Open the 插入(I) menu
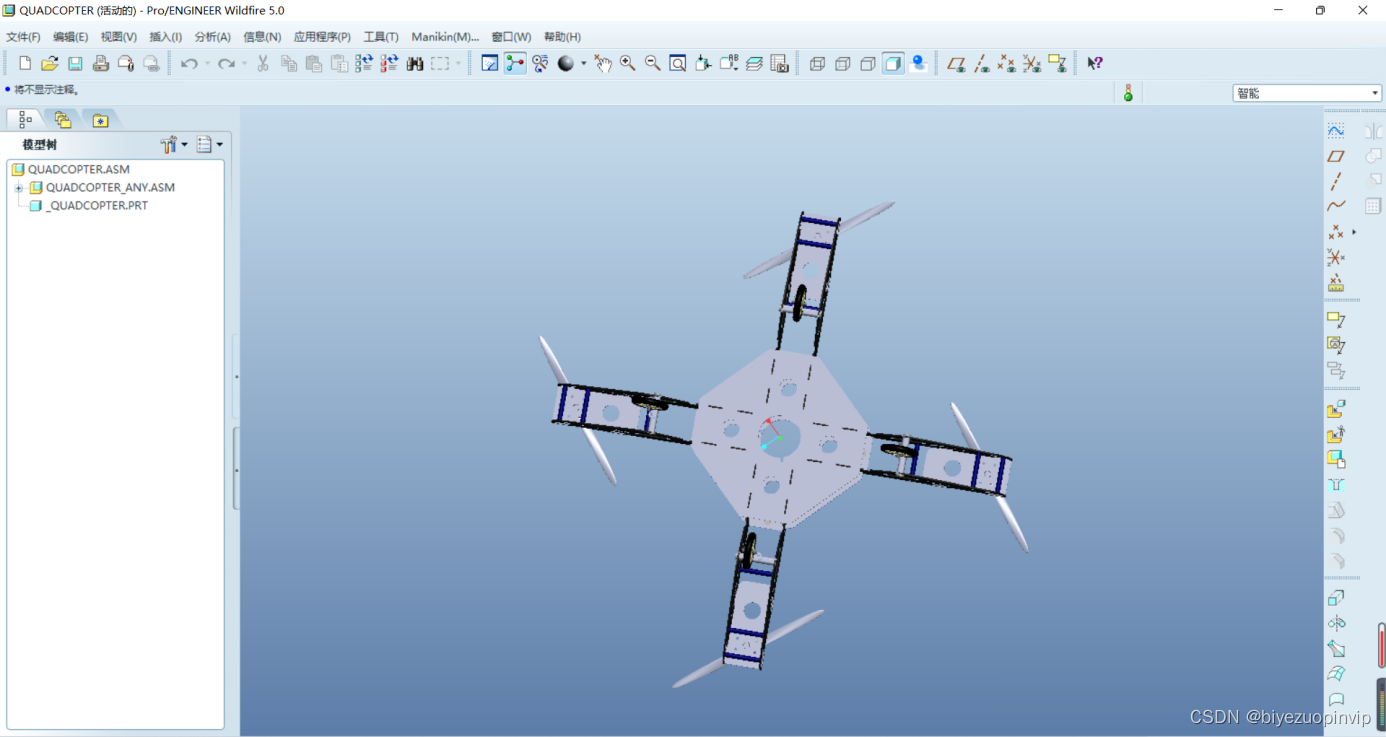The image size is (1386, 737). [165, 37]
